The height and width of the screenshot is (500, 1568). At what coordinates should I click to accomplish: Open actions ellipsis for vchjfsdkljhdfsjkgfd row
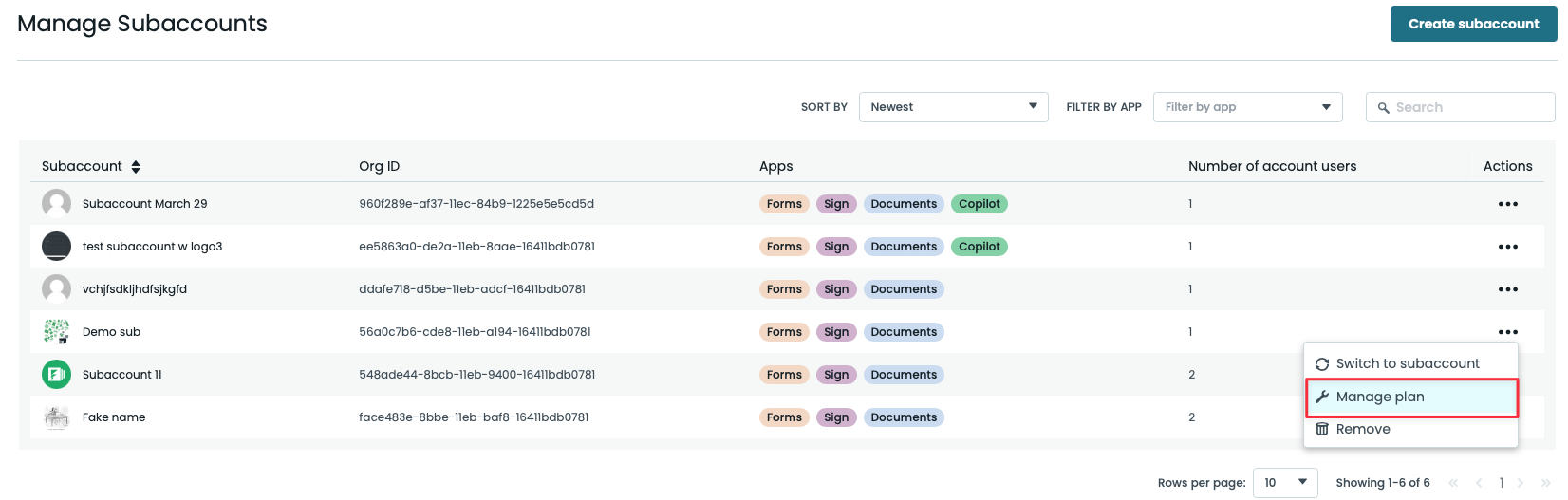1507,289
